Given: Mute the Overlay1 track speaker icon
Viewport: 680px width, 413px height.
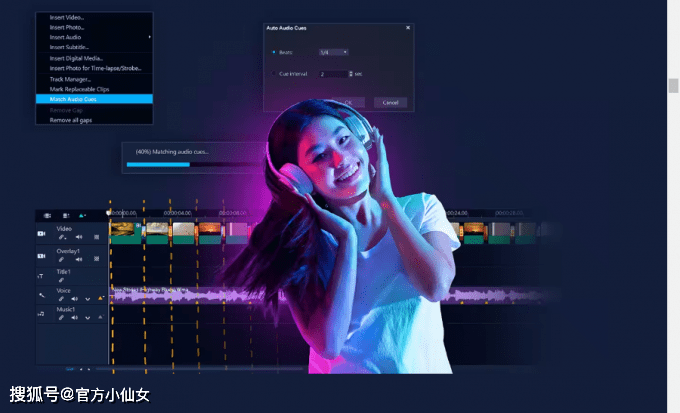Looking at the screenshot, I should 79,259.
